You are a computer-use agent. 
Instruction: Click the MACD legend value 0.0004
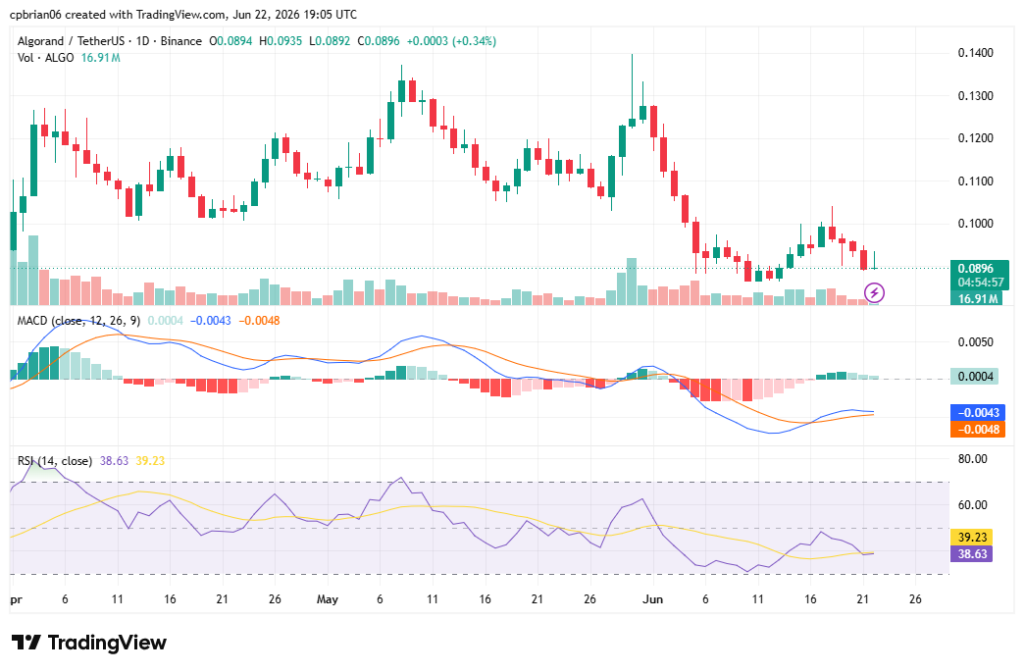165,321
